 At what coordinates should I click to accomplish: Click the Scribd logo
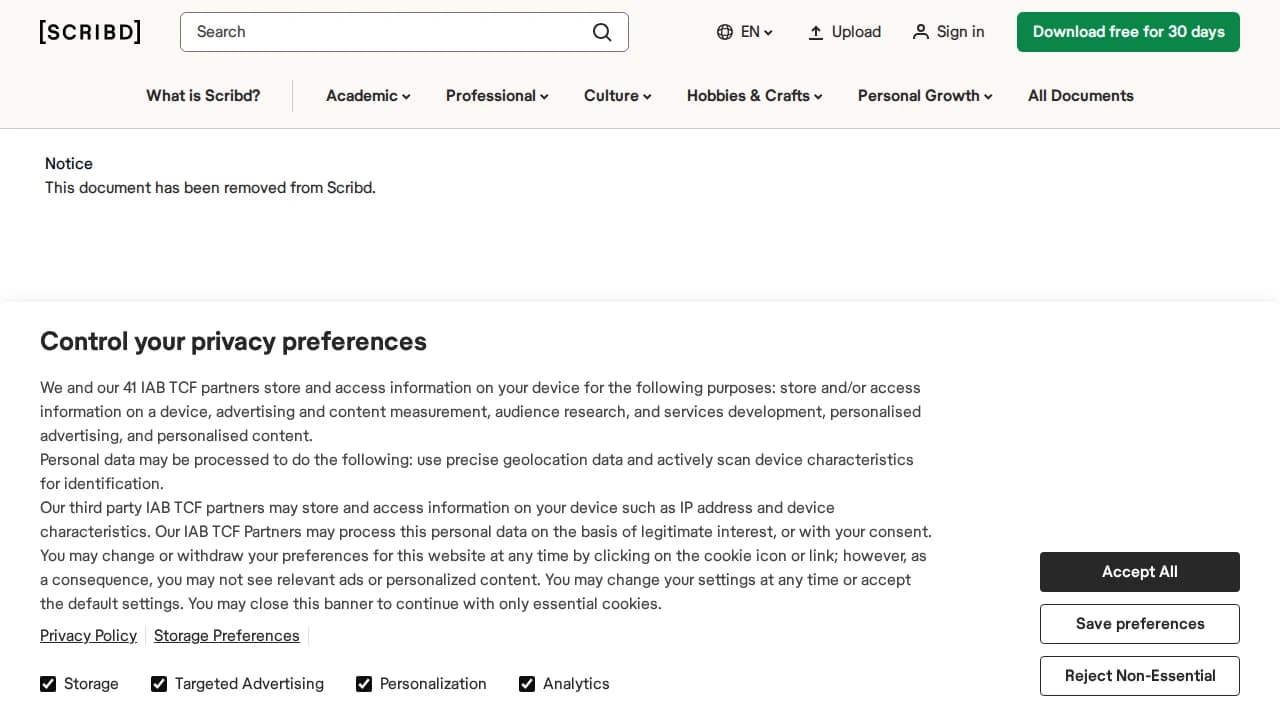(x=89, y=31)
